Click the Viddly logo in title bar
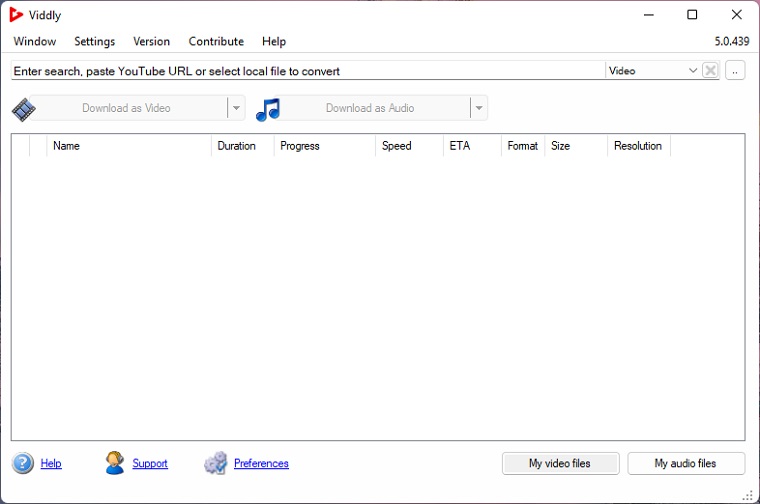The image size is (760, 504). (x=16, y=15)
